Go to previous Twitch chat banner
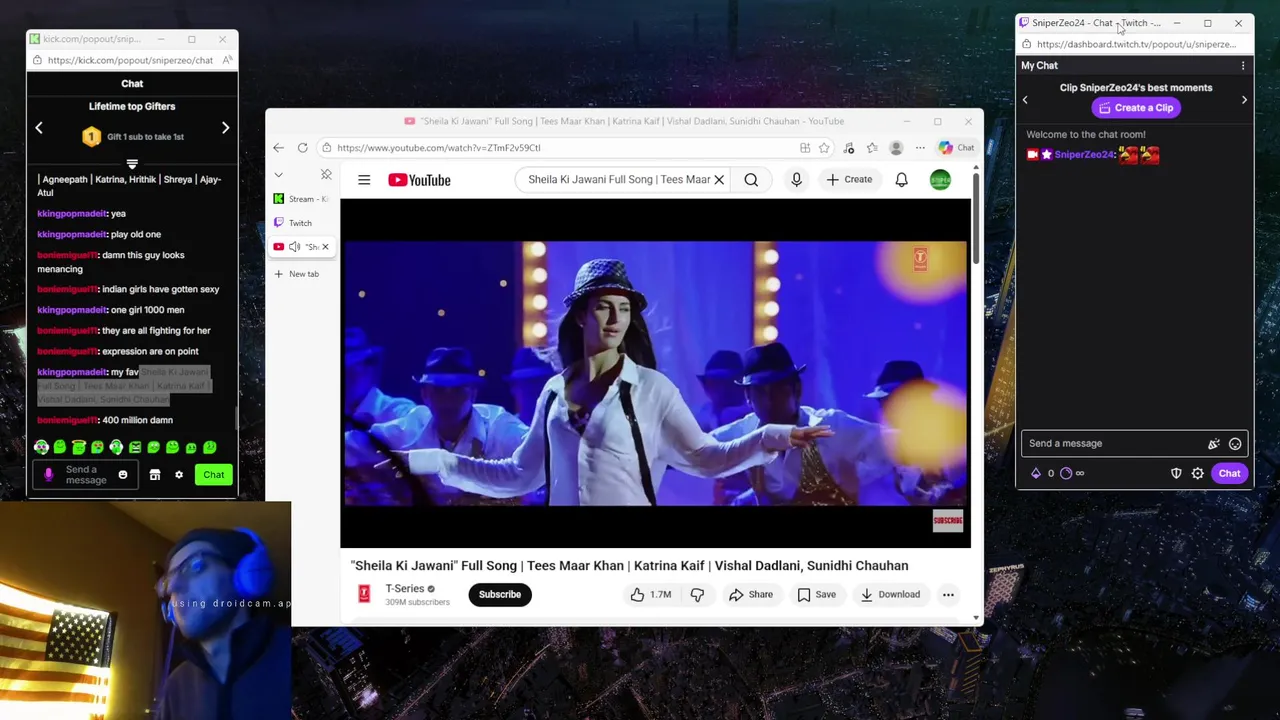The image size is (1280, 720). [1025, 100]
